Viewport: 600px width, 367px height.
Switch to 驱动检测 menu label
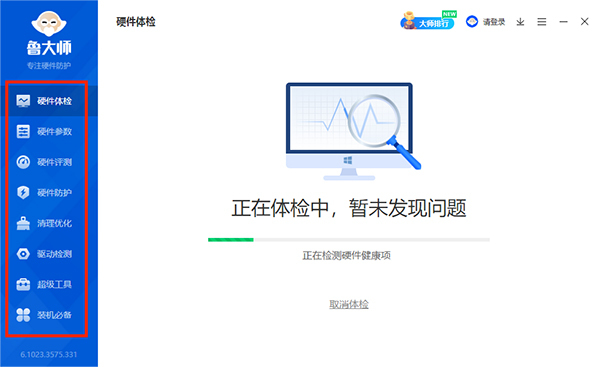54,254
